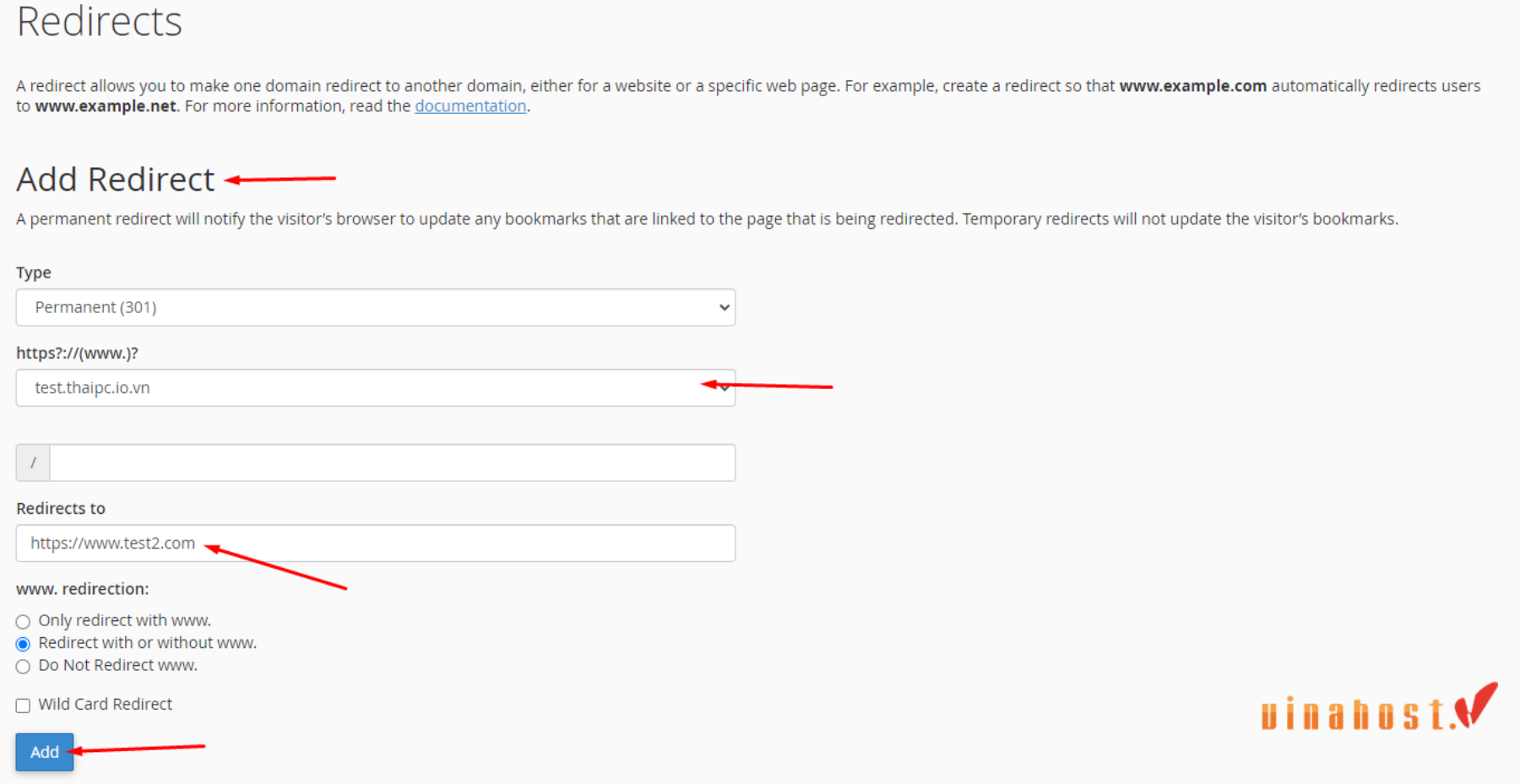
Task: Click the www. redirection: label
Action: point(83,589)
